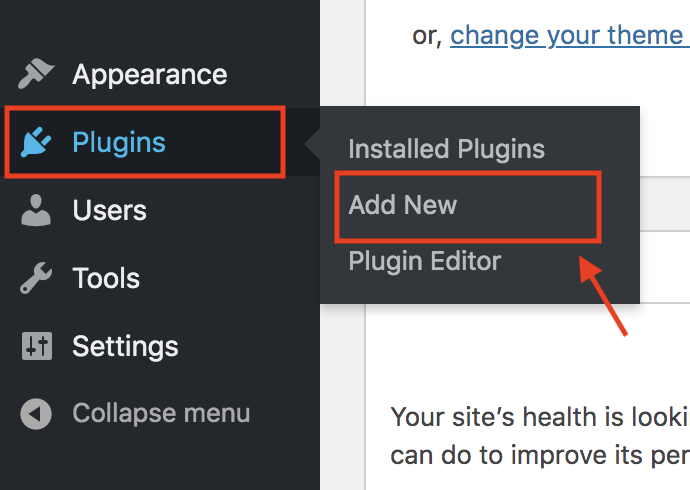Click the Settings sliders icon

point(37,346)
